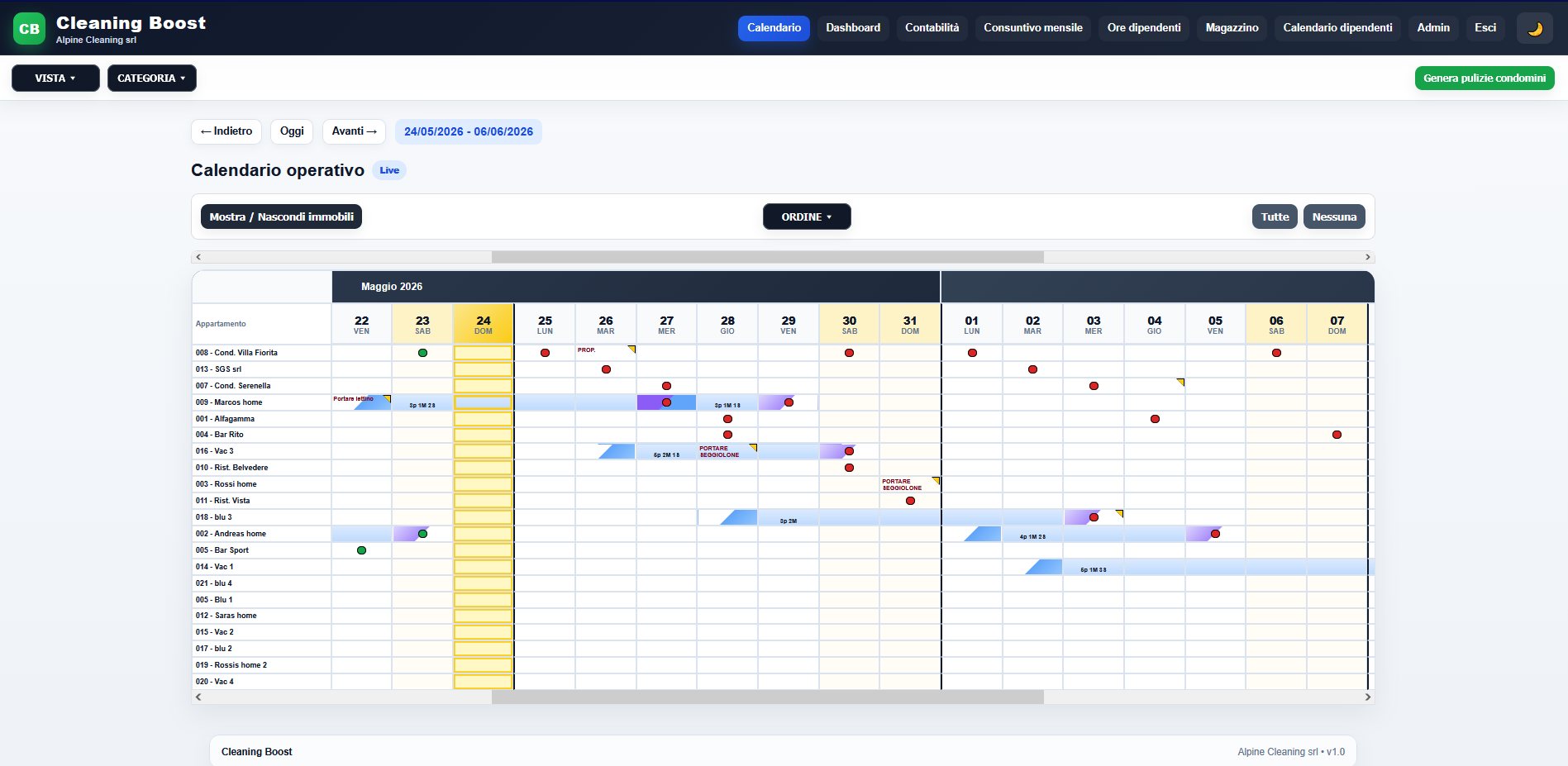Click red dot for Cond. Serenella on 03

pyautogui.click(x=1094, y=386)
